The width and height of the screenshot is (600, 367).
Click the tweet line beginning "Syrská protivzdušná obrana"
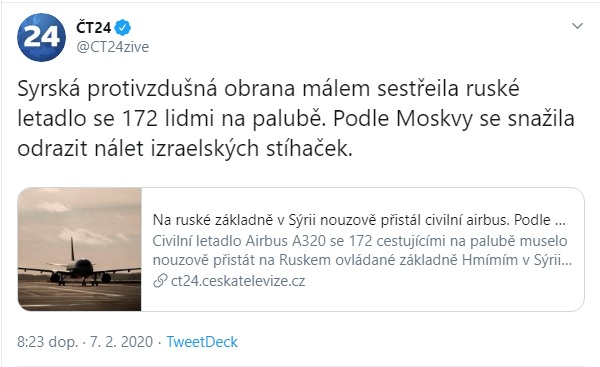pyautogui.click(x=268, y=89)
